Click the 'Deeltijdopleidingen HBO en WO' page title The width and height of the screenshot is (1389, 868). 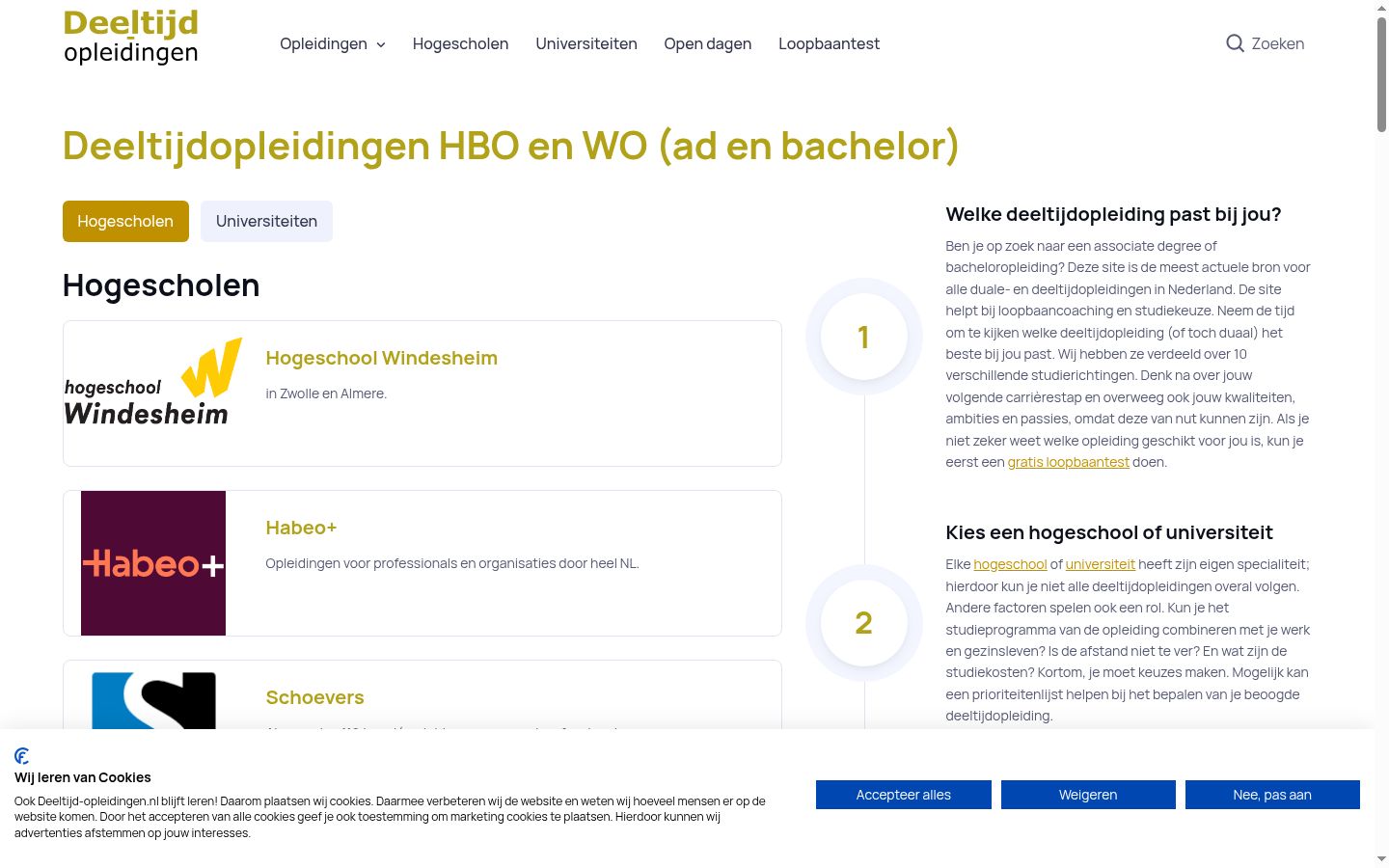[511, 146]
